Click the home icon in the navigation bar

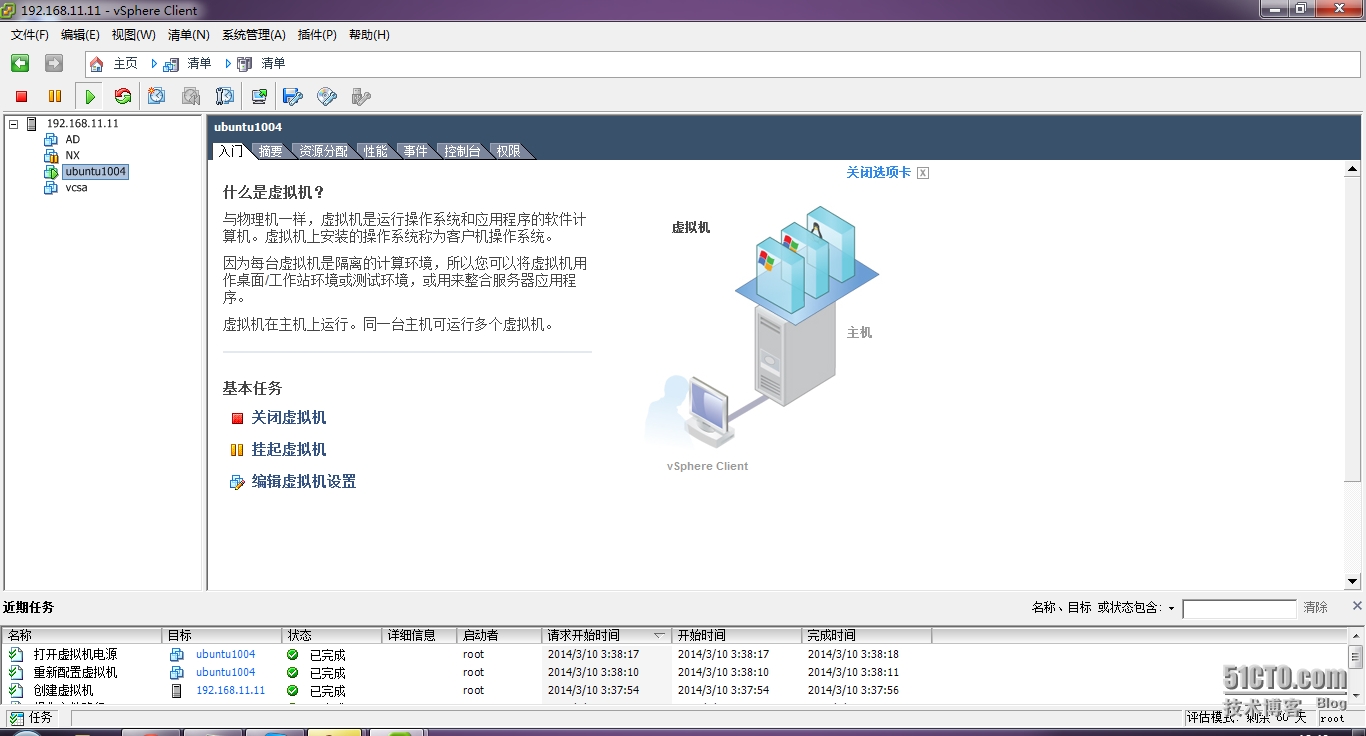97,64
